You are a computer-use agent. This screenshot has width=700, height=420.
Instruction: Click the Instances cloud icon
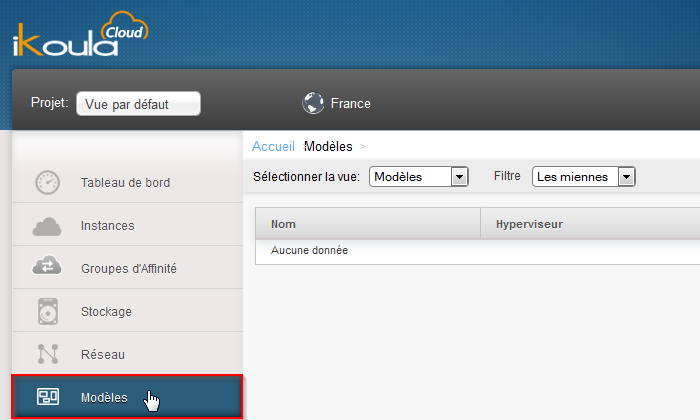point(47,226)
